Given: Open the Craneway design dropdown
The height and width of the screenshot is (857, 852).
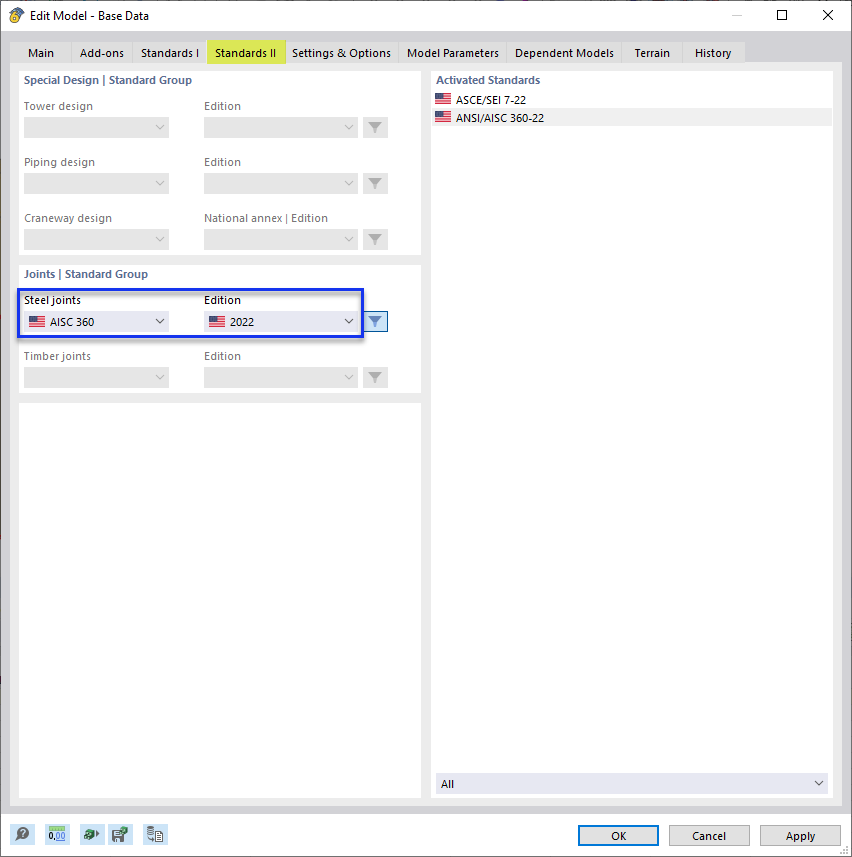Looking at the screenshot, I should [x=96, y=239].
